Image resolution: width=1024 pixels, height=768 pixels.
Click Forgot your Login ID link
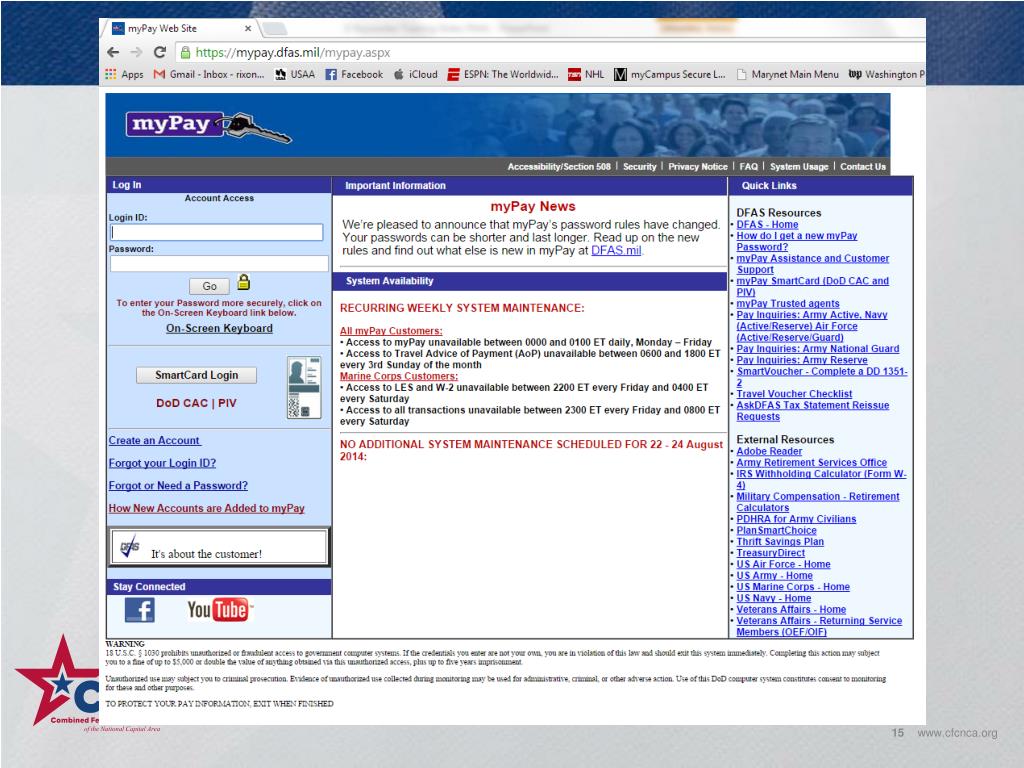[162, 463]
